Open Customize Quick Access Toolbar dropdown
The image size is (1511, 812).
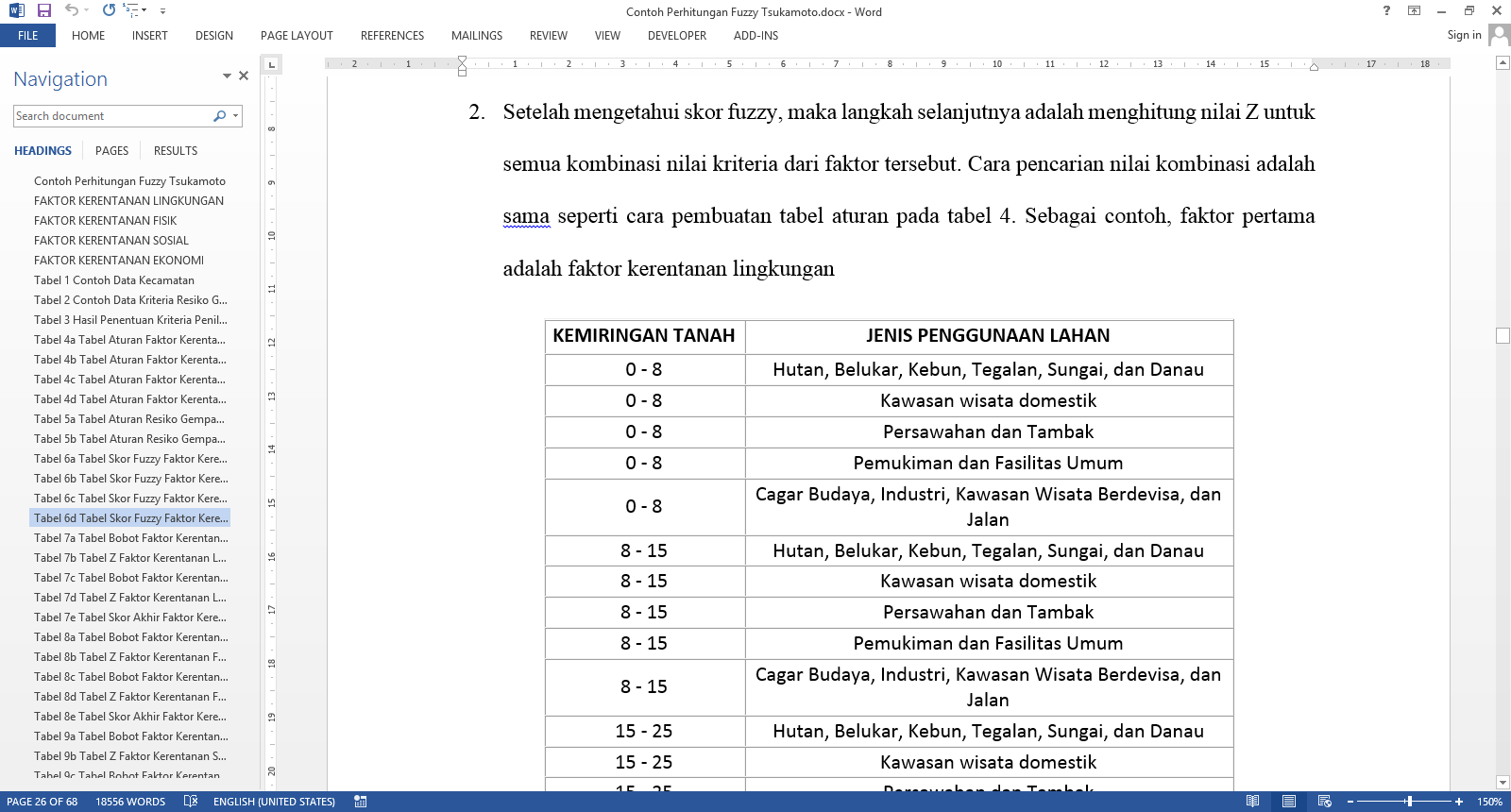tap(162, 11)
